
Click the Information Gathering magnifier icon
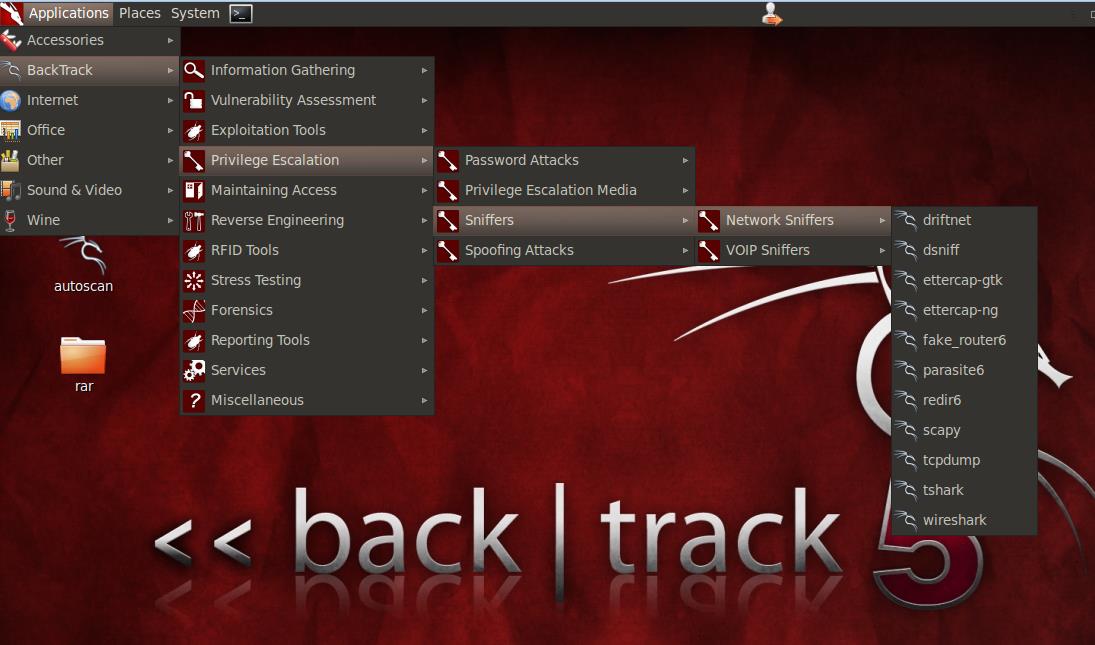[193, 71]
